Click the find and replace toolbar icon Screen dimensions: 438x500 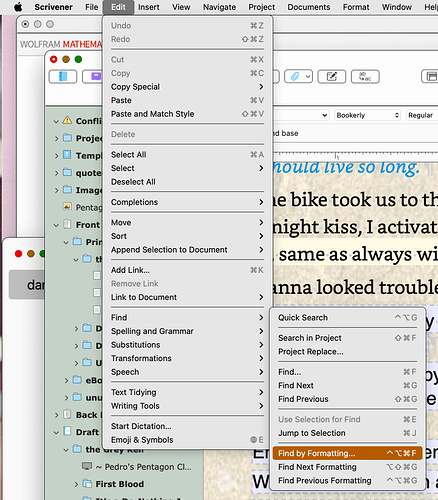365,77
